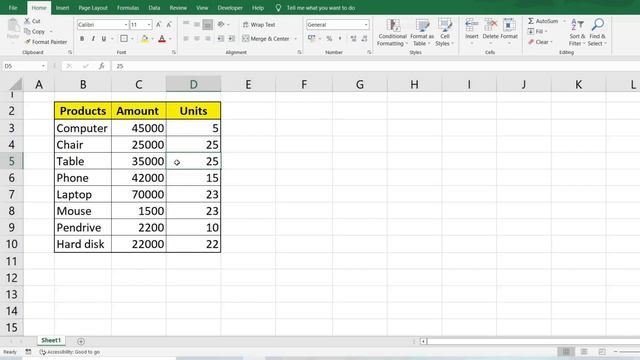640x360 pixels.
Task: Apply Percent Style format
Action: pyautogui.click(x=329, y=38)
